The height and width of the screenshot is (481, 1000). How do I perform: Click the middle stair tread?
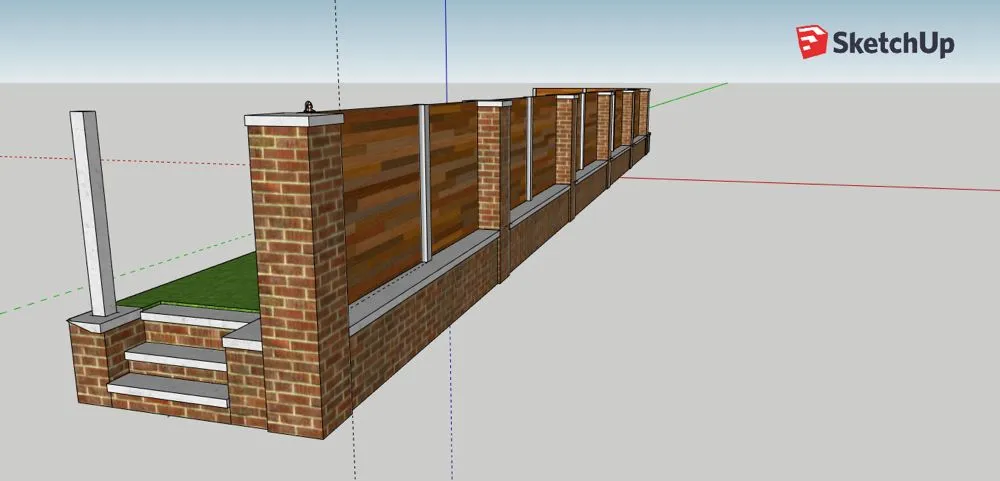click(175, 352)
